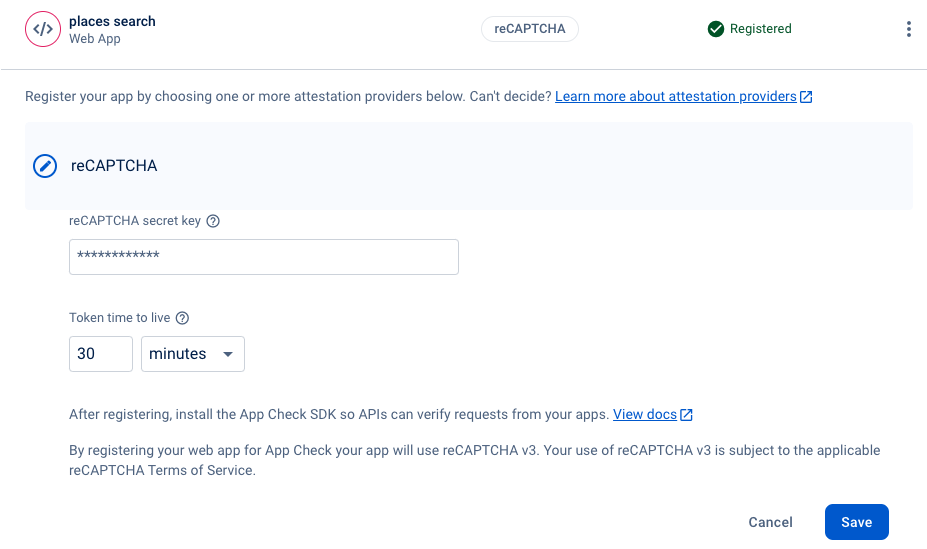Open the View docs link
The image size is (927, 549).
tap(644, 414)
